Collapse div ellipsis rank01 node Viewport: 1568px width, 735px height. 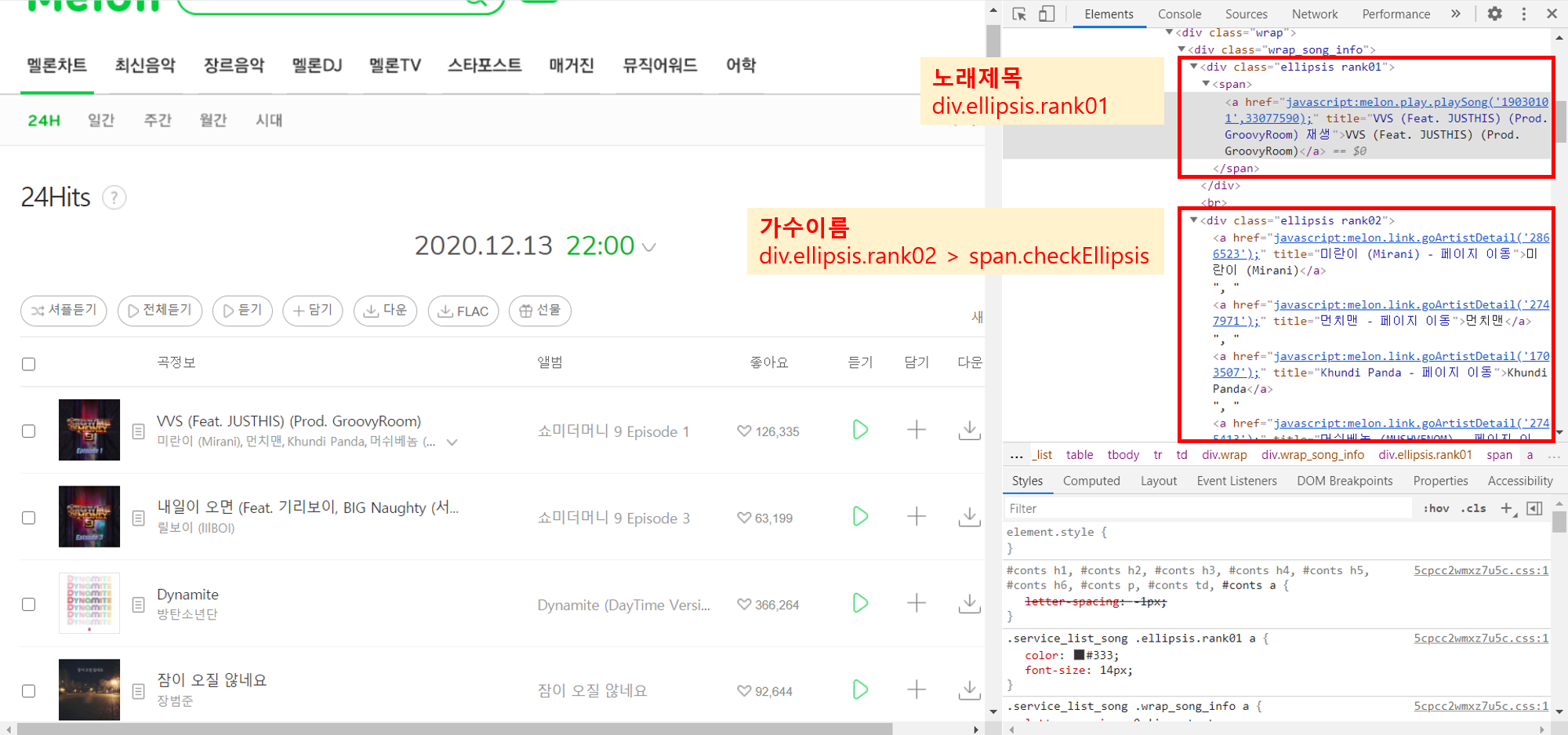pos(1194,67)
